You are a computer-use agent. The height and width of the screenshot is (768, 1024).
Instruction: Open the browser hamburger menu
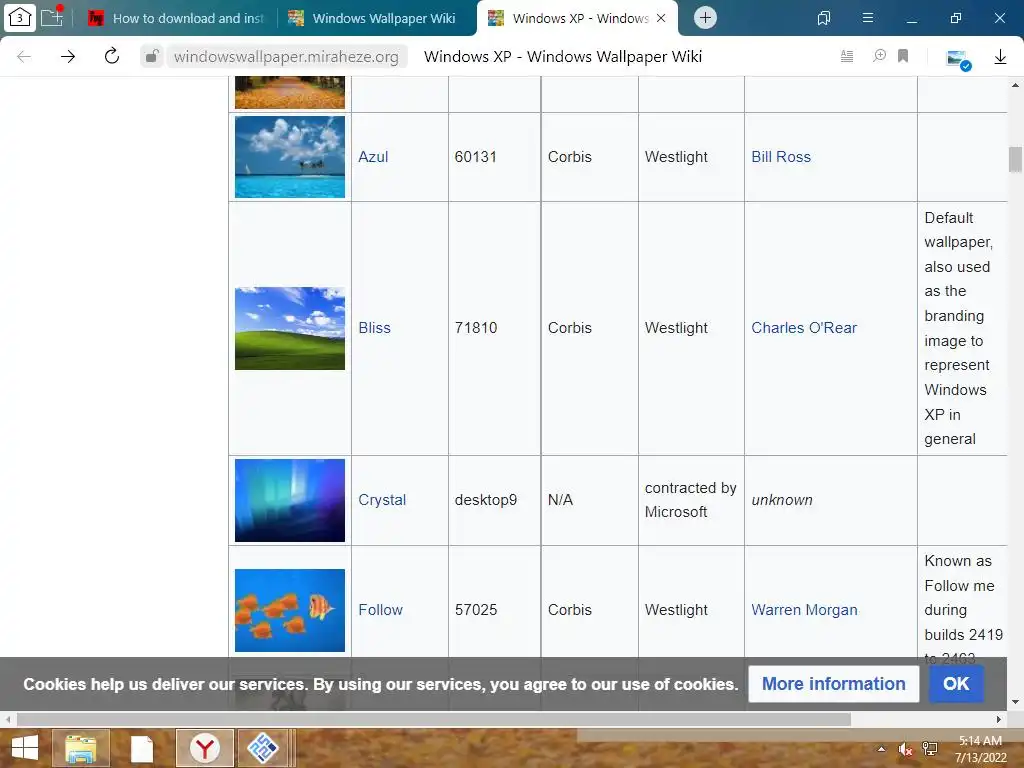pyautogui.click(x=868, y=18)
